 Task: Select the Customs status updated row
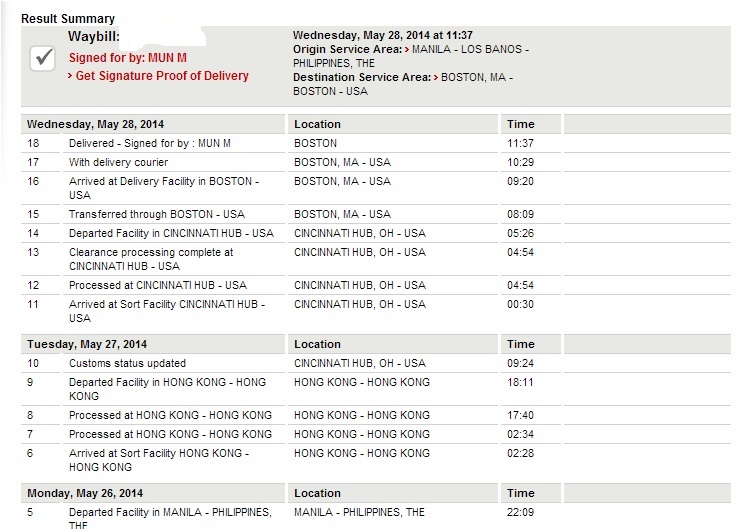[x=376, y=363]
